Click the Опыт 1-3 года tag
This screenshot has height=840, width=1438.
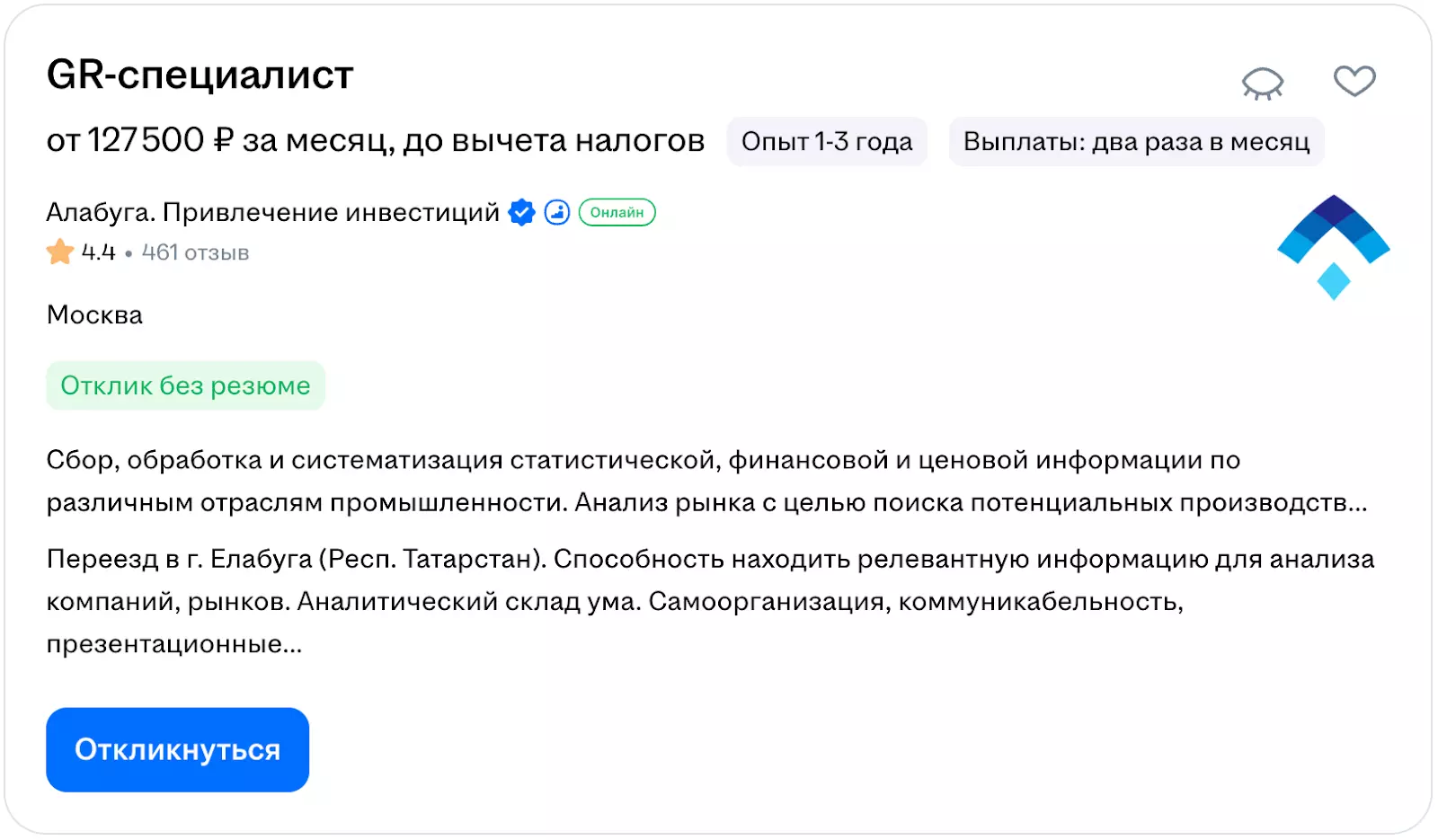pos(826,142)
